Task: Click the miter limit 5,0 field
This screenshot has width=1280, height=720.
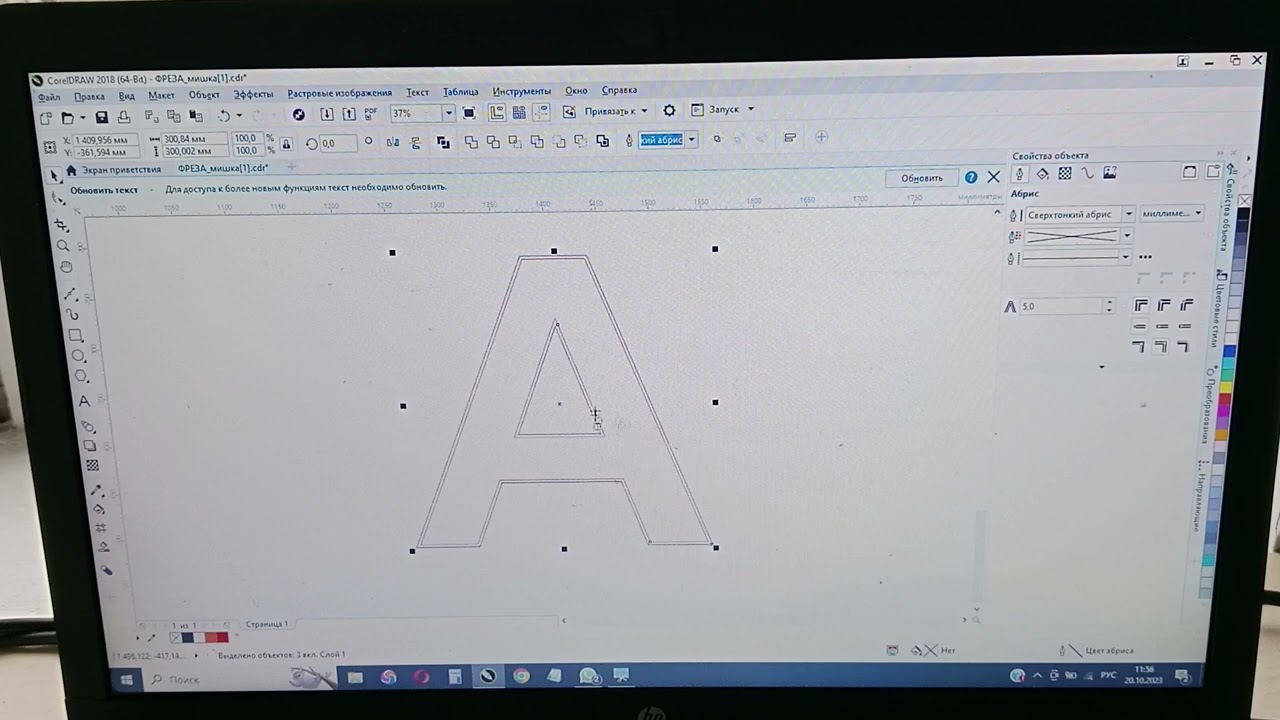Action: (x=1063, y=306)
